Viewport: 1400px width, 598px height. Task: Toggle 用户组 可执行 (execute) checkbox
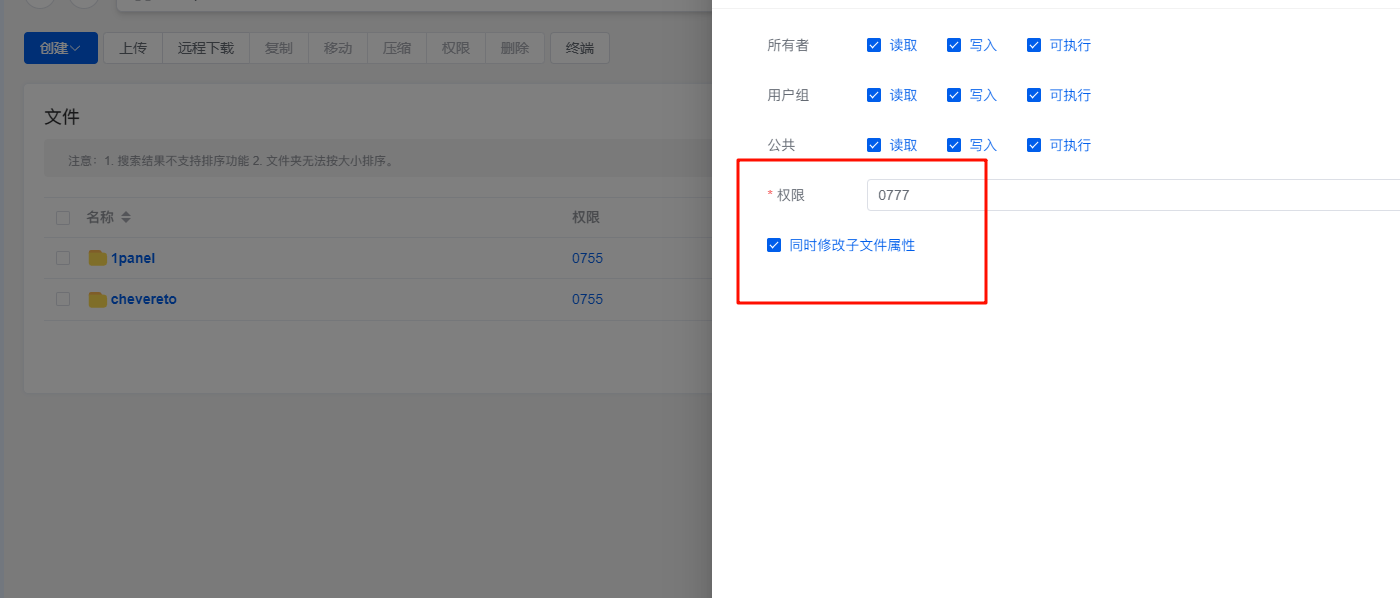pos(1034,95)
